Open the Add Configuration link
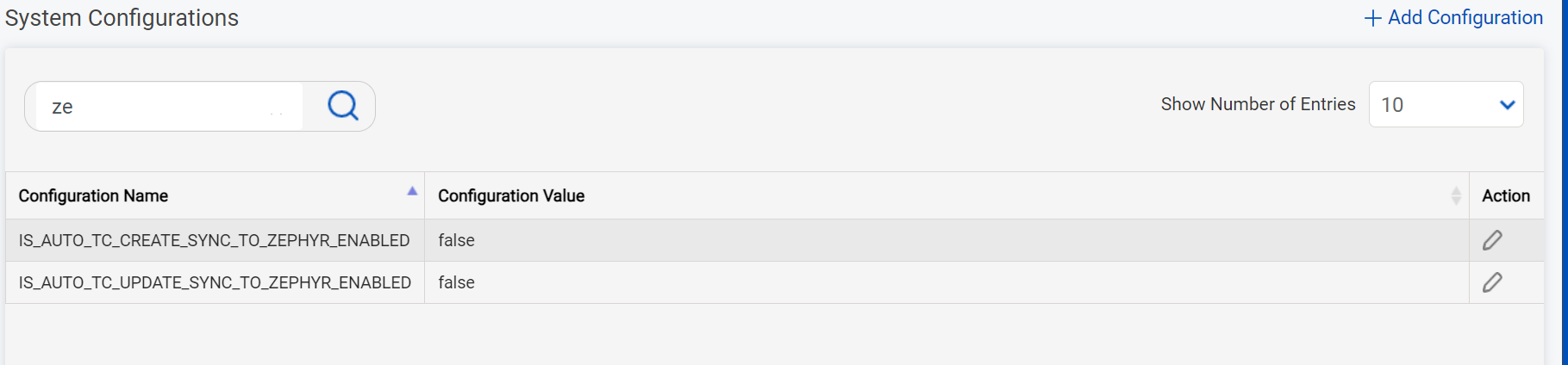The image size is (1568, 365). (x=1465, y=18)
